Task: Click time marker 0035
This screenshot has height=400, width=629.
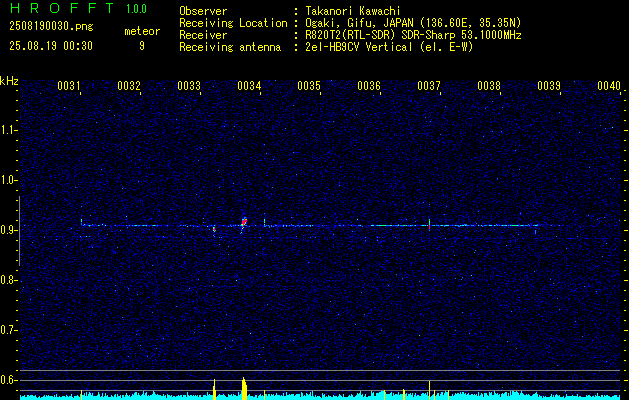Action: point(309,86)
